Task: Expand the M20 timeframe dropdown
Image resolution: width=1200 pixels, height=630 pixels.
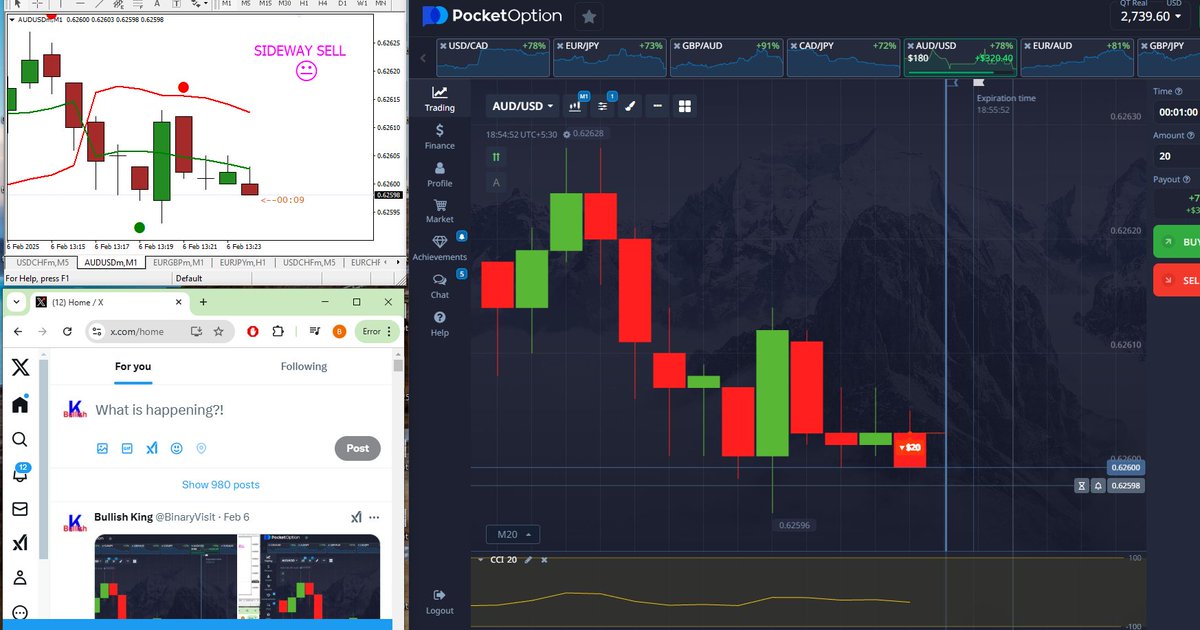Action: click(x=512, y=534)
